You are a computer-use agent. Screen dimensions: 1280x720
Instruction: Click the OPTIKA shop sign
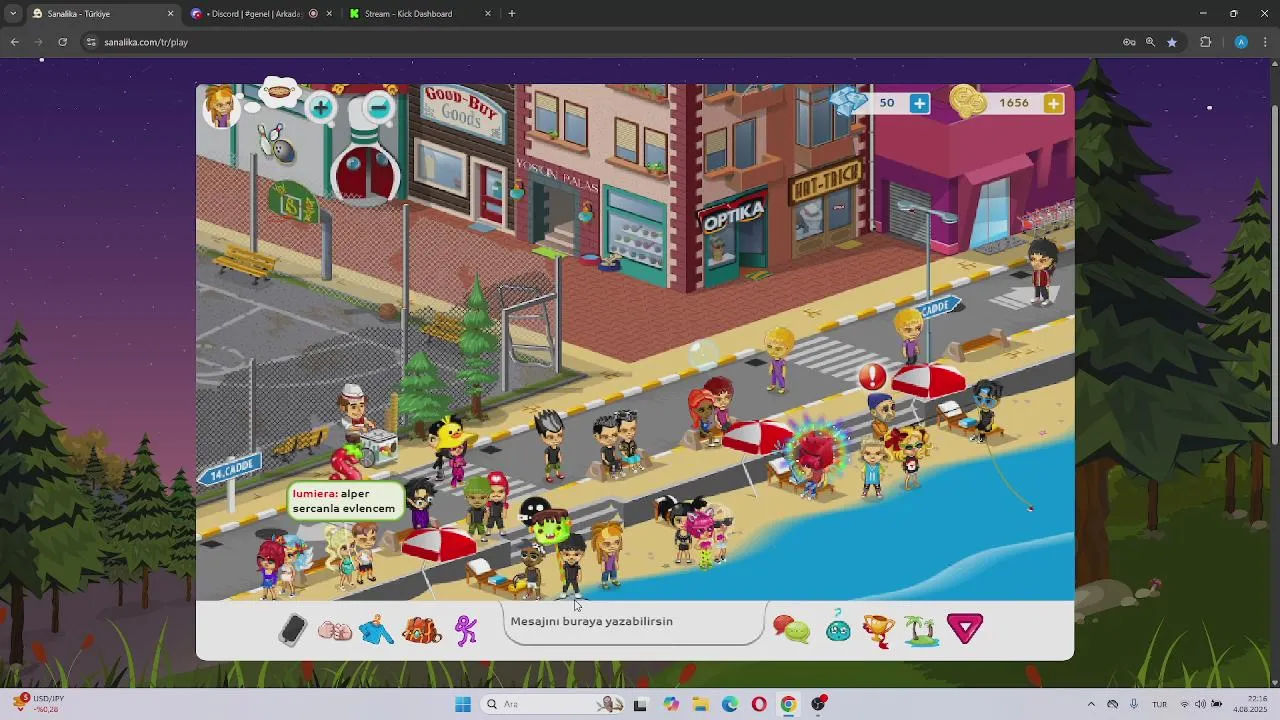[734, 215]
